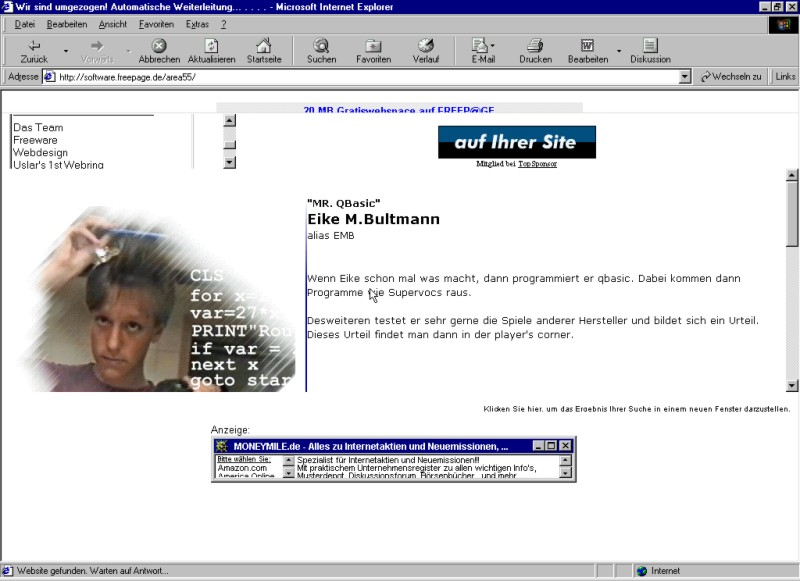Follow the Freeware link
This screenshot has width=800, height=581.
[x=35, y=140]
